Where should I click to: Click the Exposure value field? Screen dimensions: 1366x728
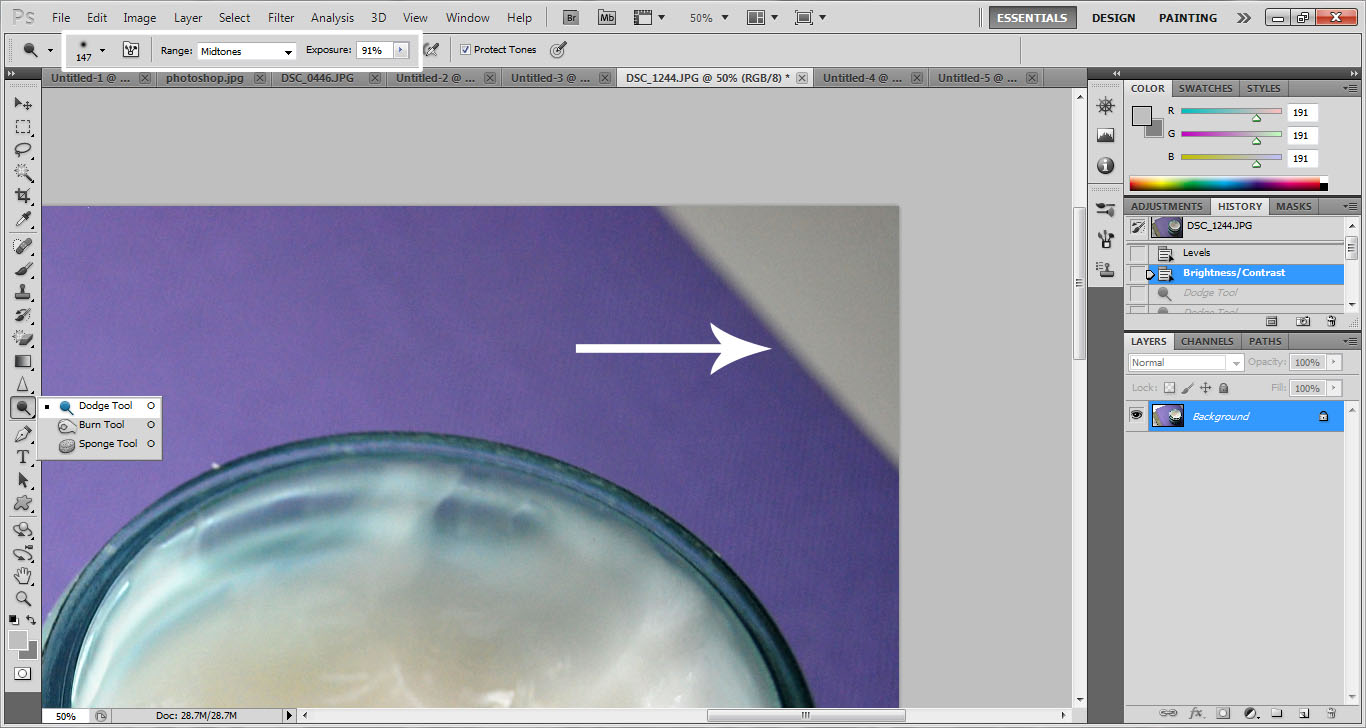(375, 50)
